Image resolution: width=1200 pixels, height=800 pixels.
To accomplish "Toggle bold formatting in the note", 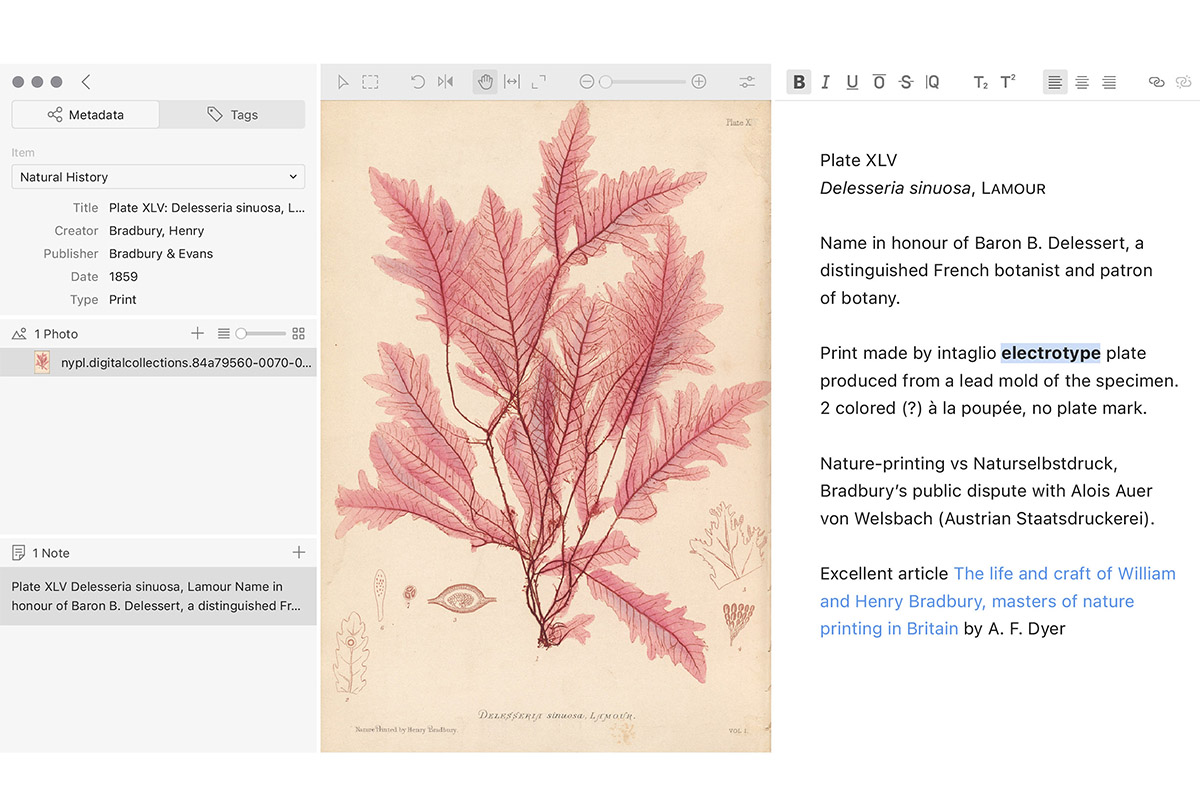I will [x=798, y=82].
